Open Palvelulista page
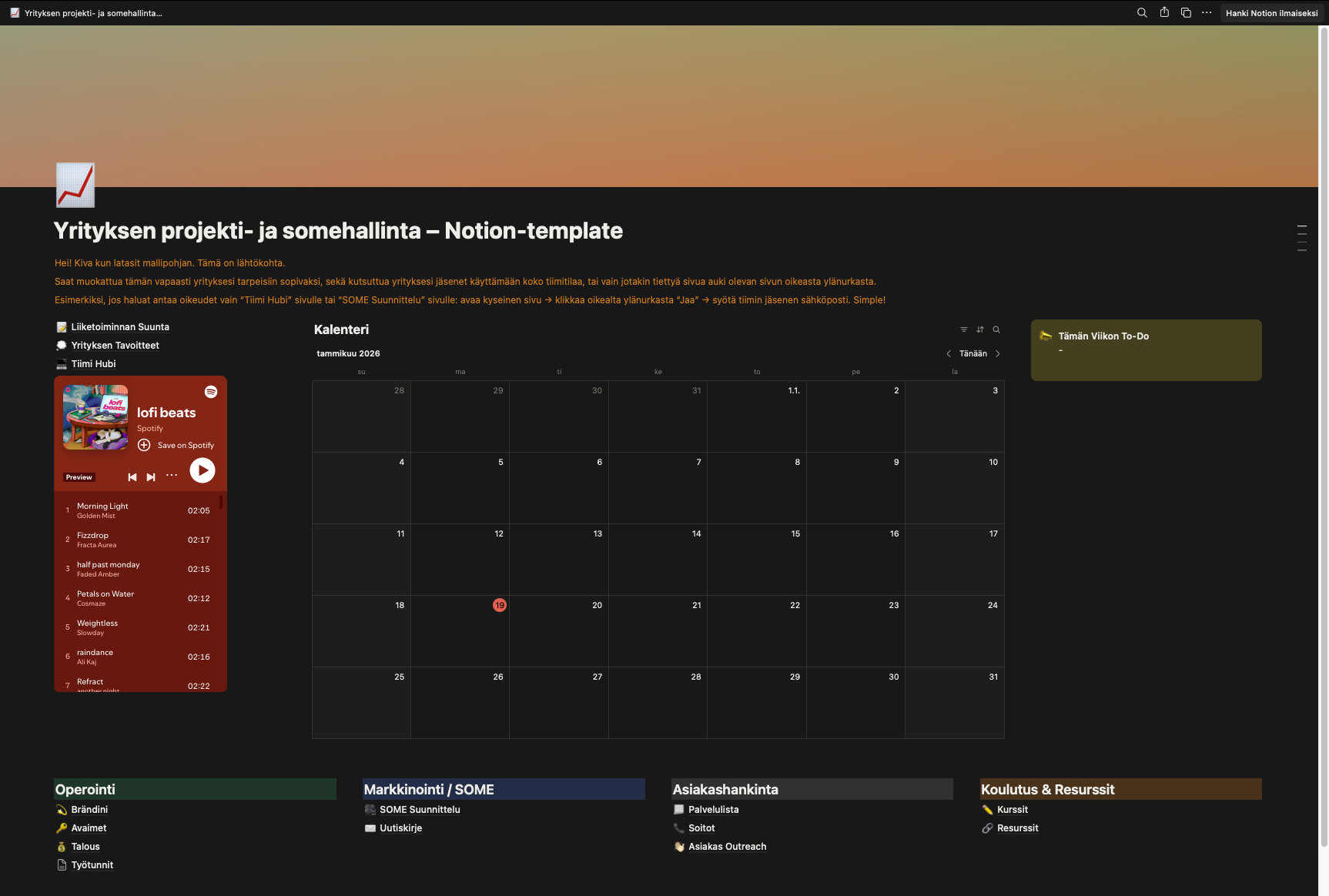The height and width of the screenshot is (896, 1329). (x=706, y=810)
